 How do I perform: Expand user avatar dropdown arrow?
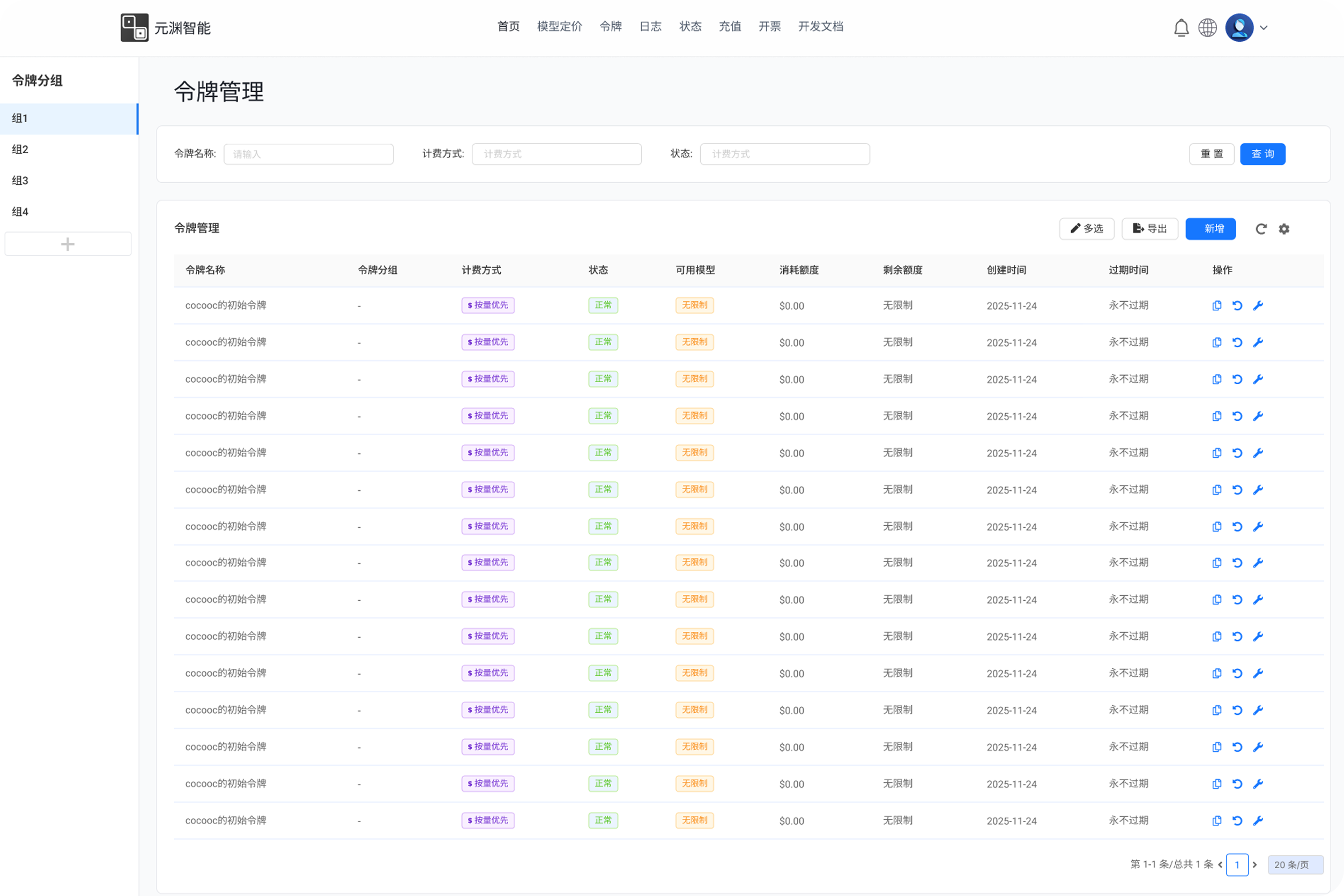tap(1264, 27)
